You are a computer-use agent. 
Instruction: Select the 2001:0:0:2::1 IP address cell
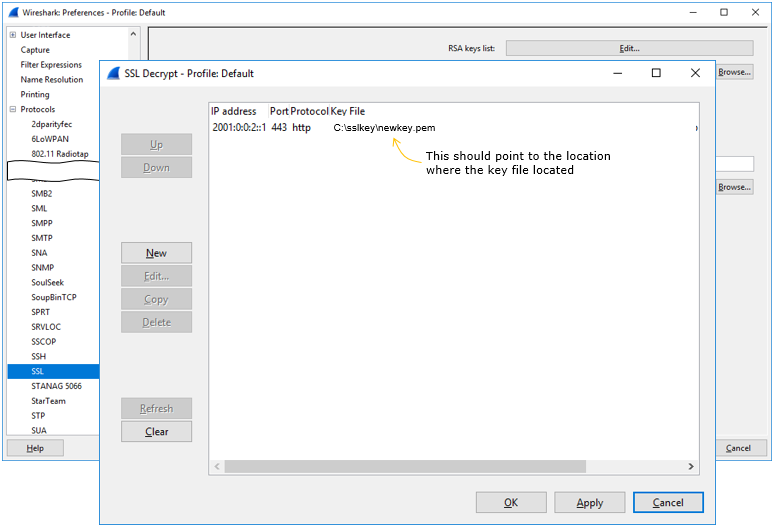239,128
